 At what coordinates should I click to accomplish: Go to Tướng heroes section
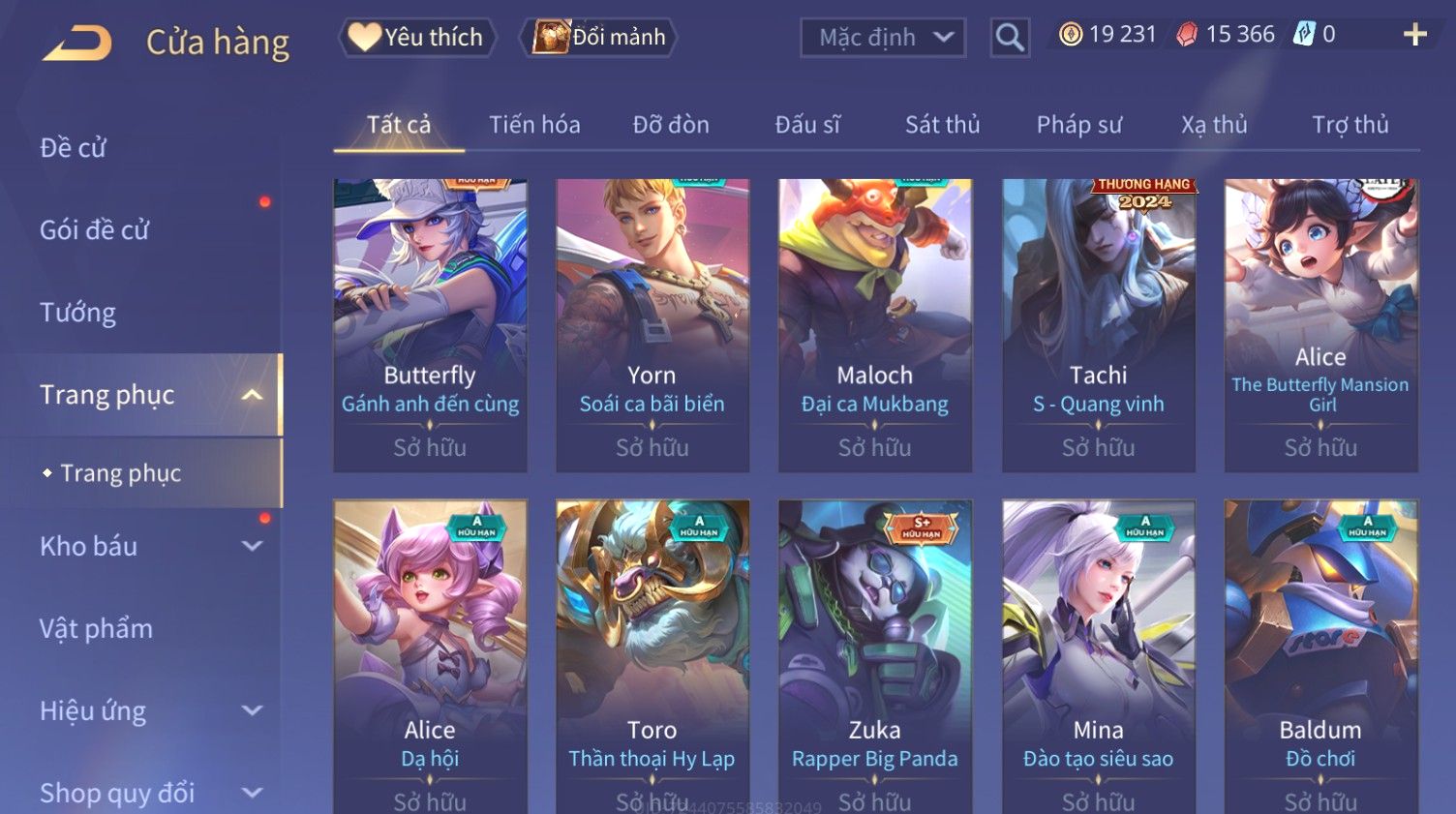click(77, 313)
